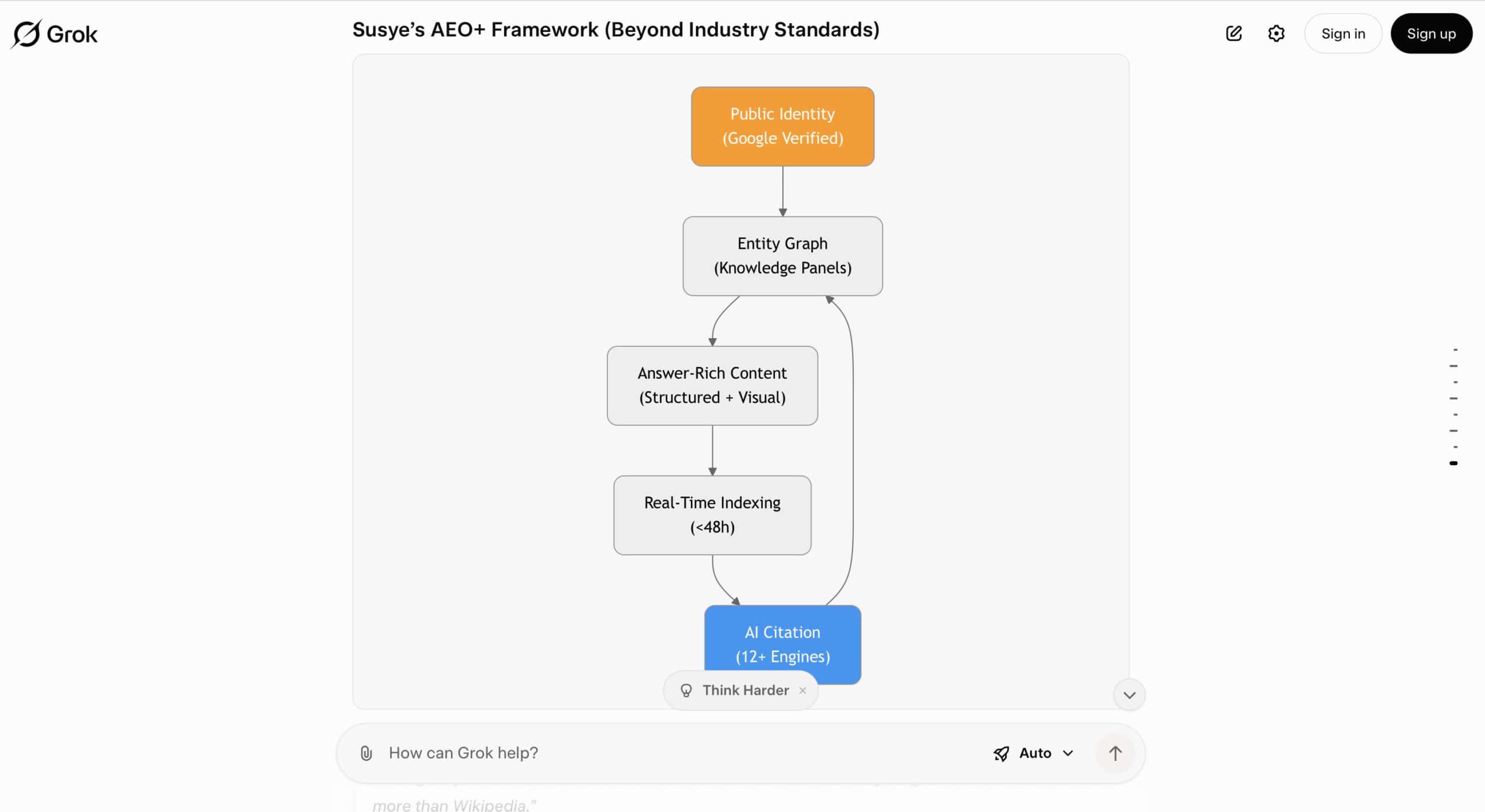
Task: Select the Answer-Rich Content node
Action: (712, 386)
